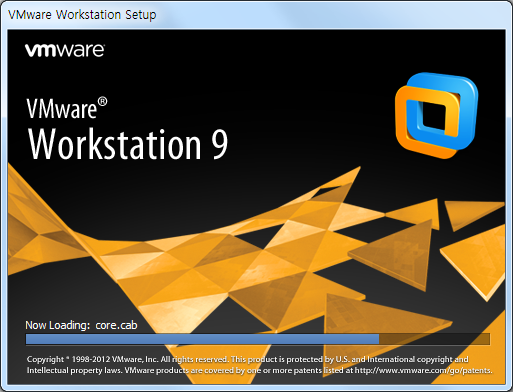Click the 'Now Loading: core.cab' status text

coord(81,325)
